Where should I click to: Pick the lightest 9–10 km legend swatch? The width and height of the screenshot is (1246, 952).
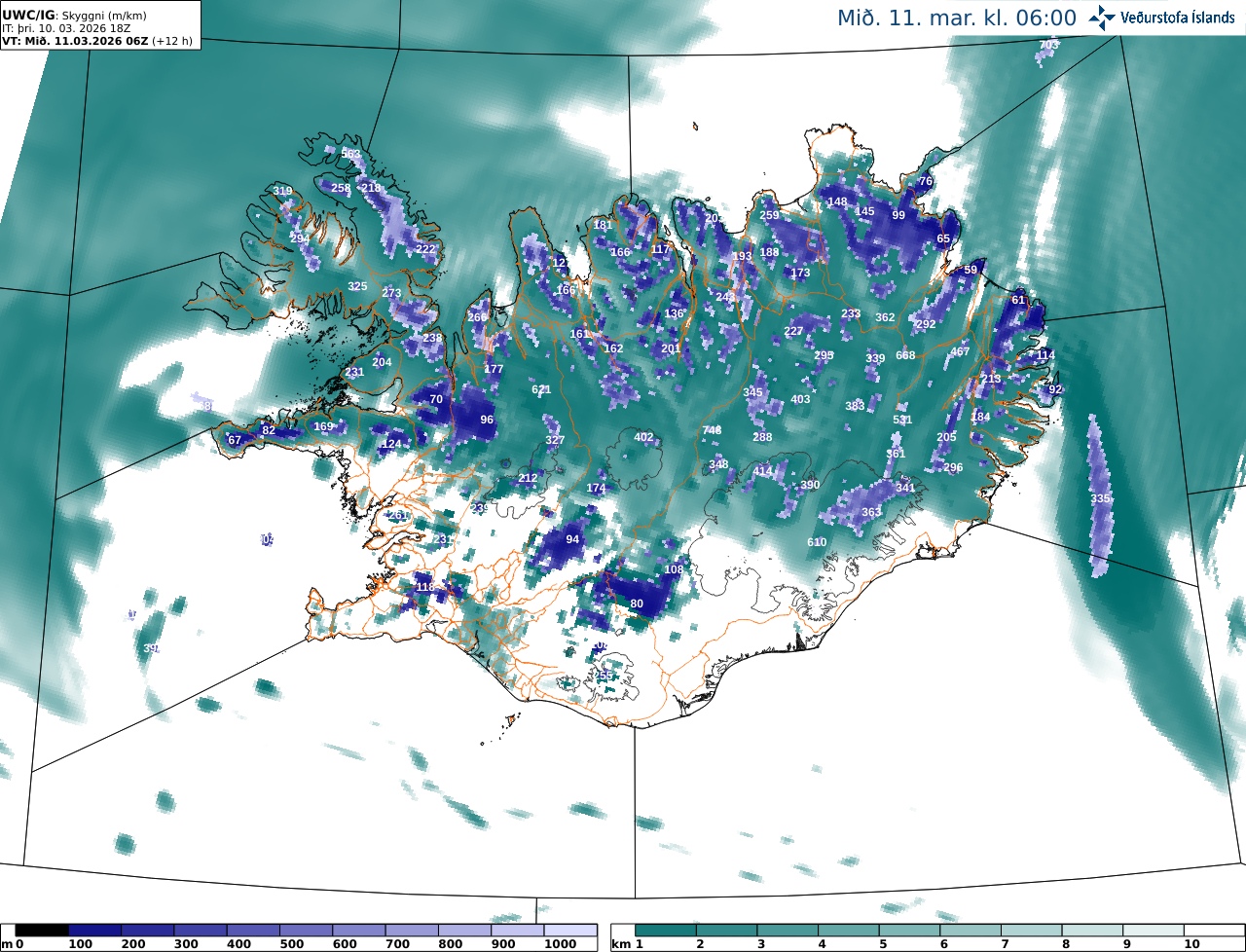tap(1154, 931)
